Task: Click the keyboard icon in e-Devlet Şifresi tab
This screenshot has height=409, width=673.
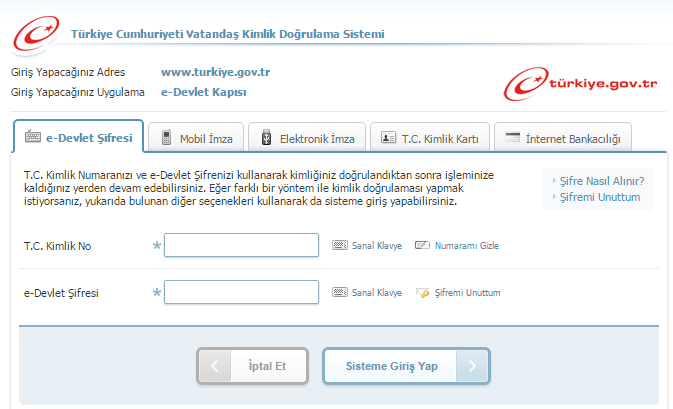Action: coord(33,137)
